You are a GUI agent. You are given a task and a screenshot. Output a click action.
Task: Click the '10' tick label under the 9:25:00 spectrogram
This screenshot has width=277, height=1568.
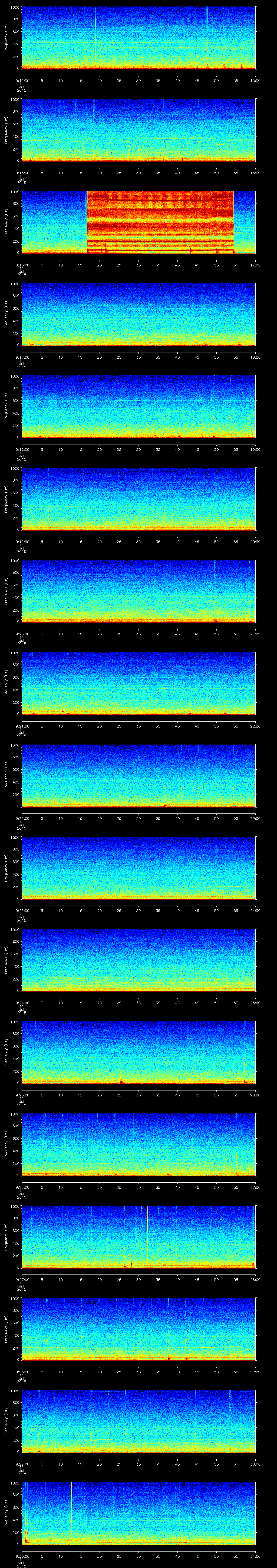pos(60,1095)
